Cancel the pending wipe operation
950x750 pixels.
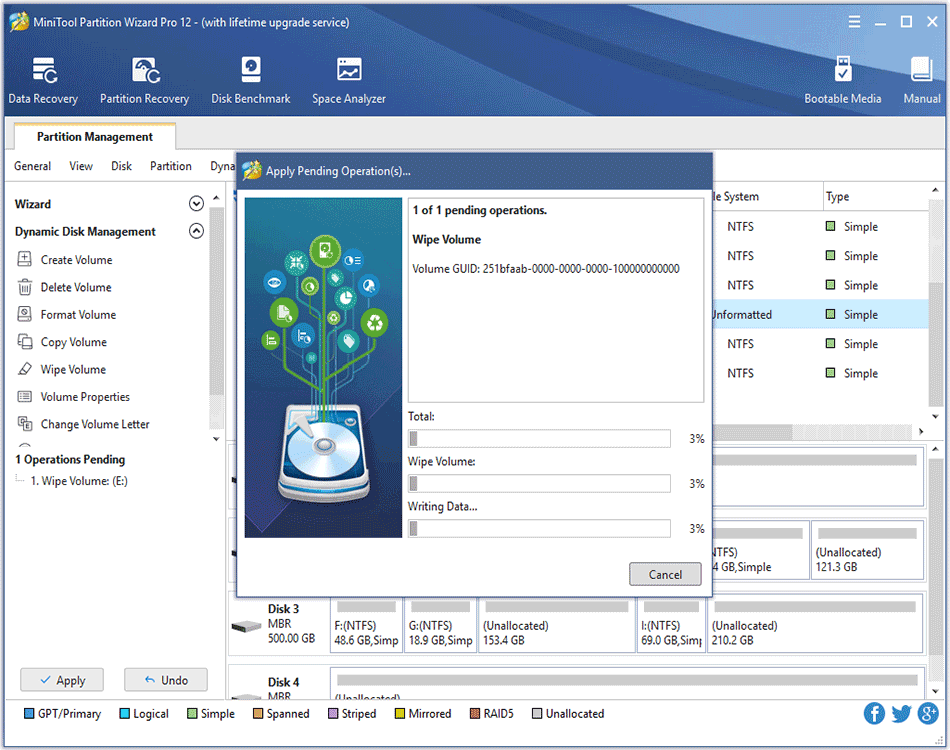665,574
